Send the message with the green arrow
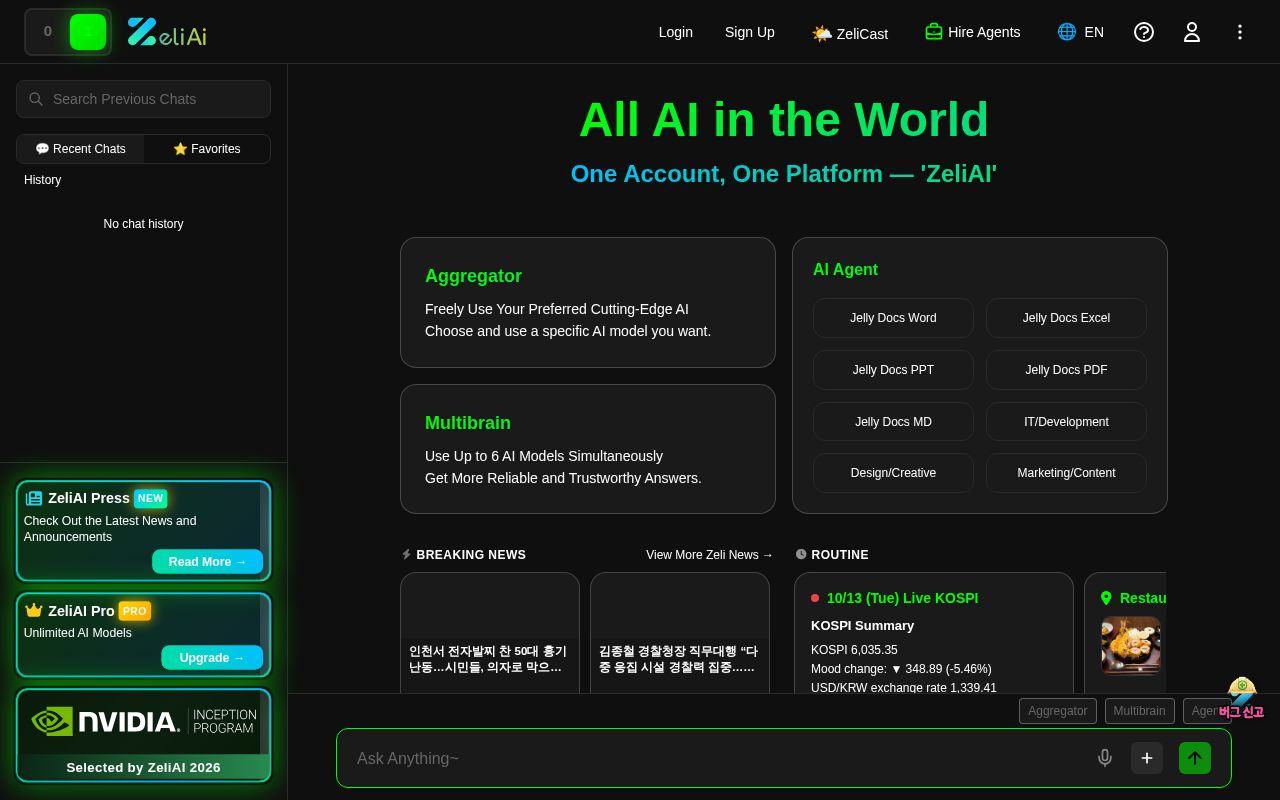The height and width of the screenshot is (800, 1280). tap(1195, 758)
